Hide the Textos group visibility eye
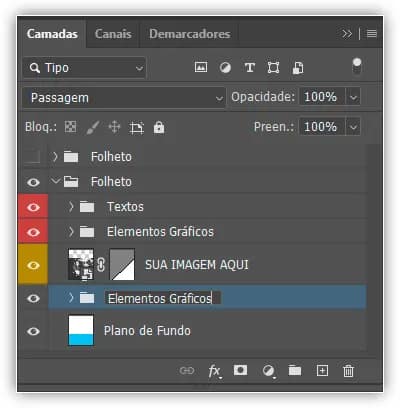Viewport: 400px width, 408px height. pos(33,207)
